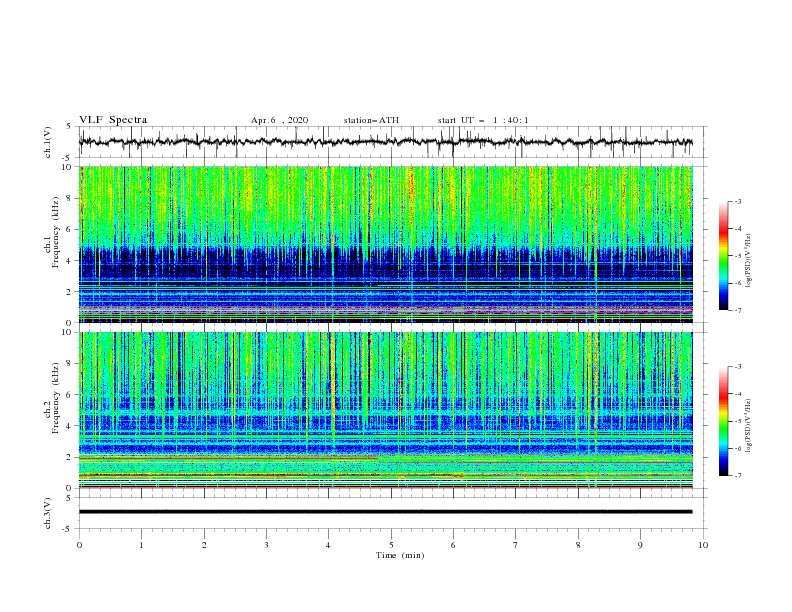Select the date text "Apr.6 , 2020"
This screenshot has width=792, height=612.
pos(279,120)
